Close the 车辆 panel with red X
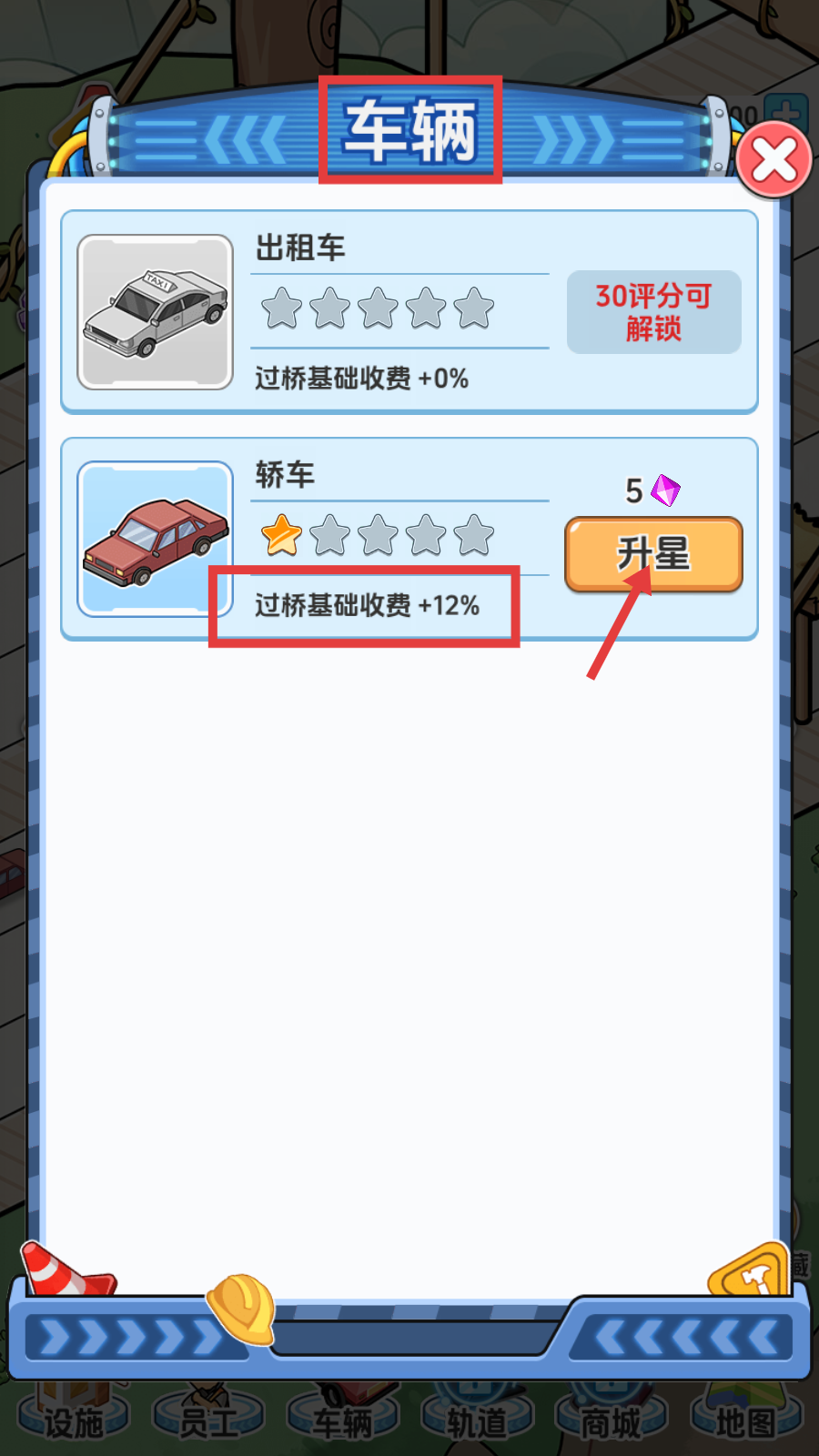 [774, 161]
